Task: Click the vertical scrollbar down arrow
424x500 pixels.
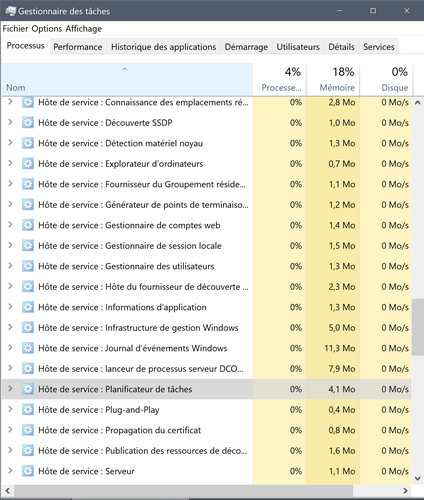Action: (418, 478)
